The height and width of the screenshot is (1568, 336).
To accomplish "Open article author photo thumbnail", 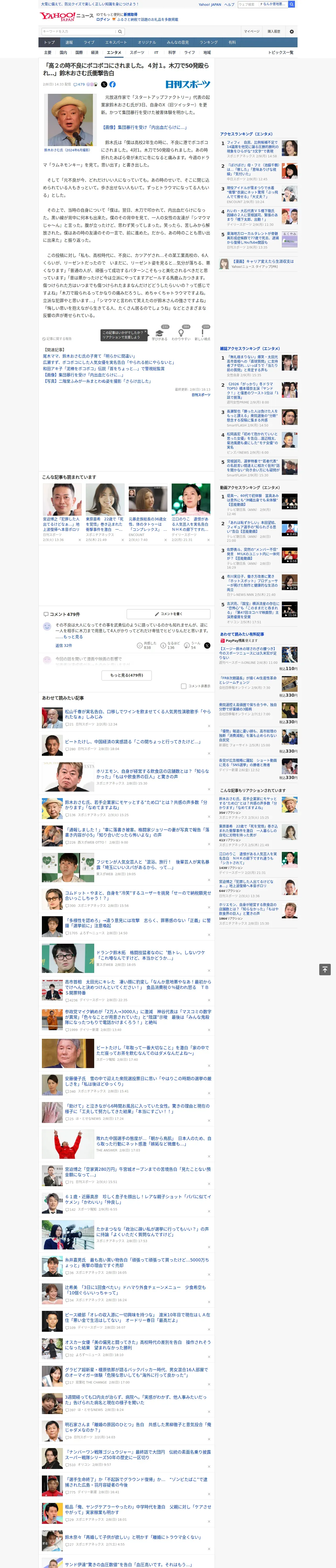I will (71, 120).
